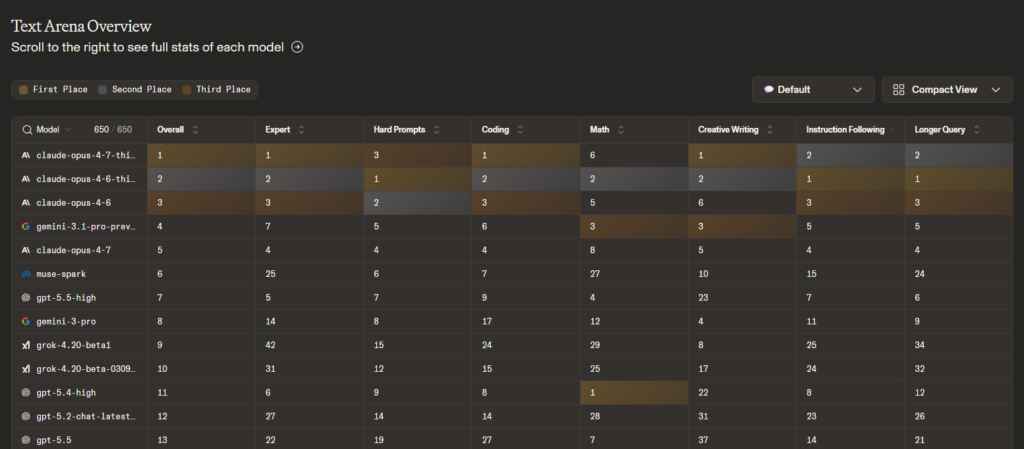Sort by Longer Query column arrows

(976, 130)
